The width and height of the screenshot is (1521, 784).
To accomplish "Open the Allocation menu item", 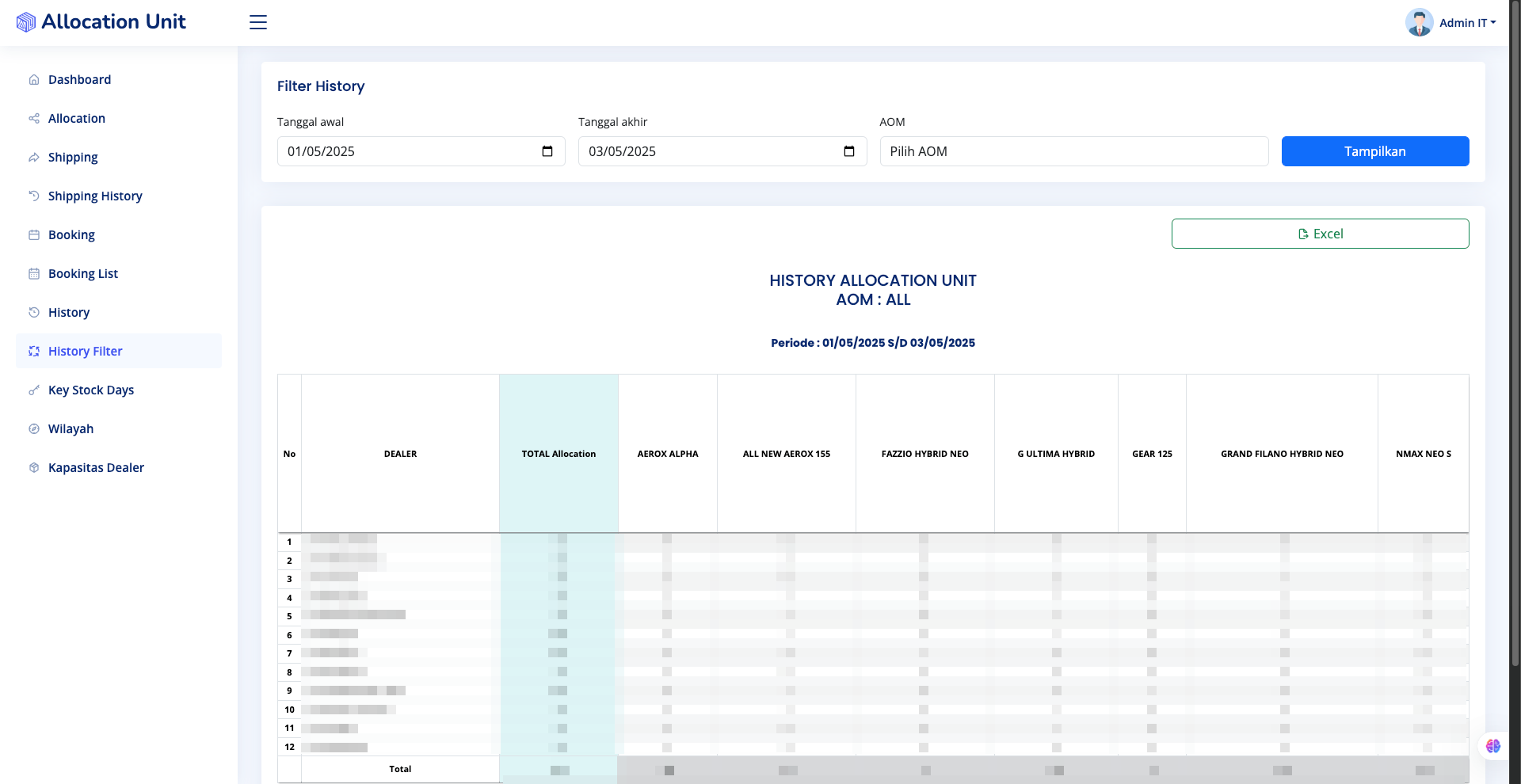I will 77,119.
